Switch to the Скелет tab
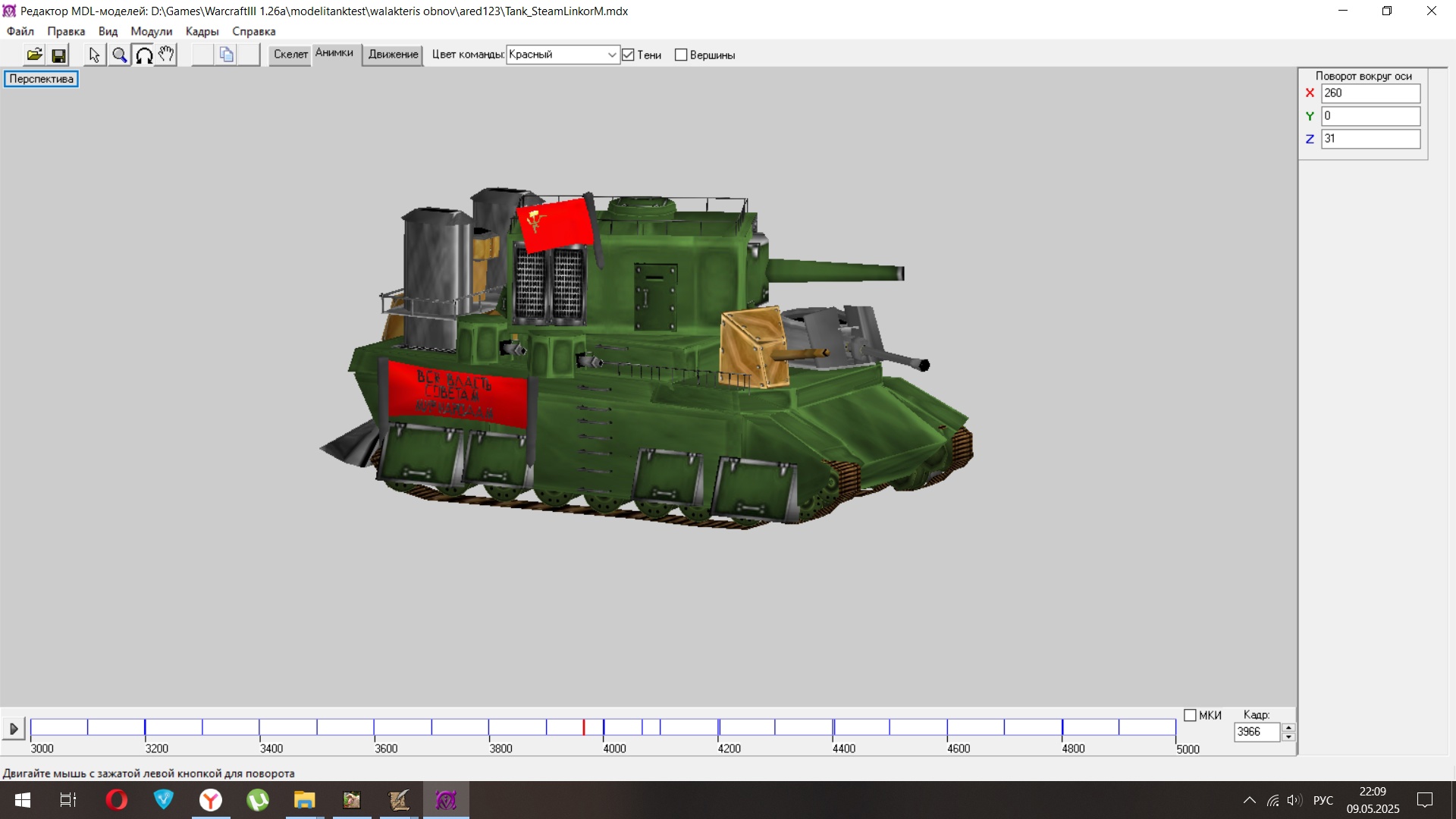Viewport: 1456px width, 819px height. [x=290, y=55]
